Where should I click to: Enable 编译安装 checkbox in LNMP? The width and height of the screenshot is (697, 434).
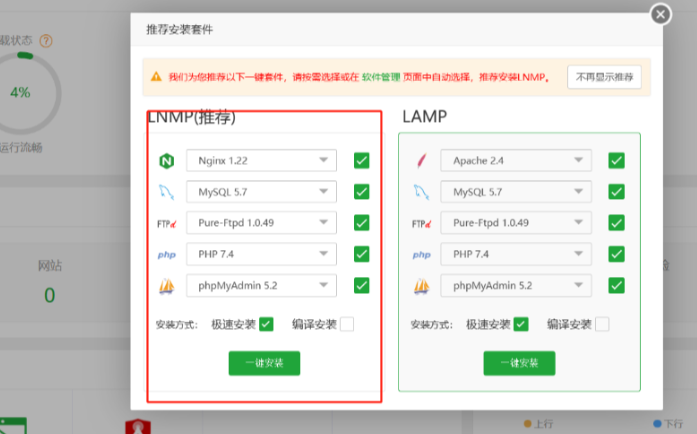coord(347,324)
